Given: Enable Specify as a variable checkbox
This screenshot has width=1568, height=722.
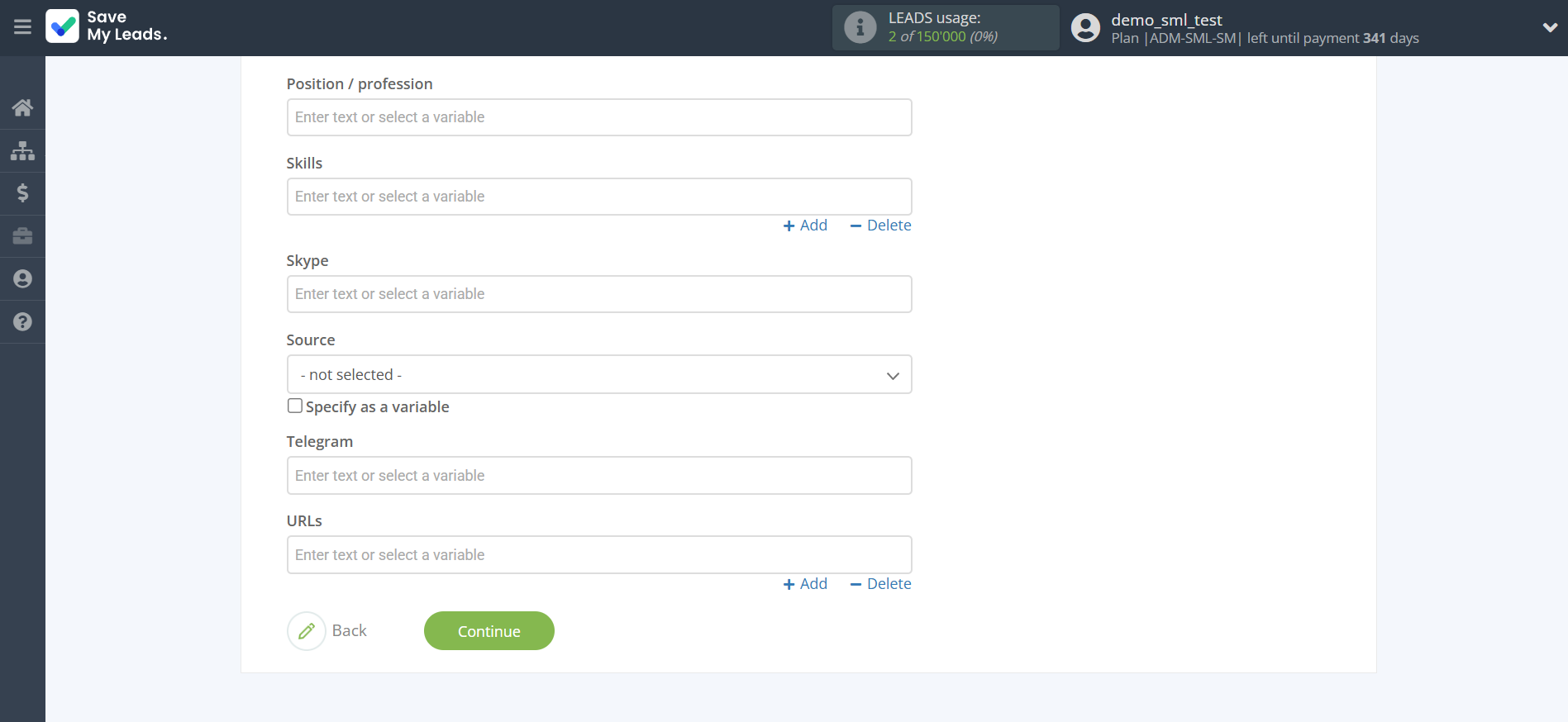Looking at the screenshot, I should [x=295, y=406].
